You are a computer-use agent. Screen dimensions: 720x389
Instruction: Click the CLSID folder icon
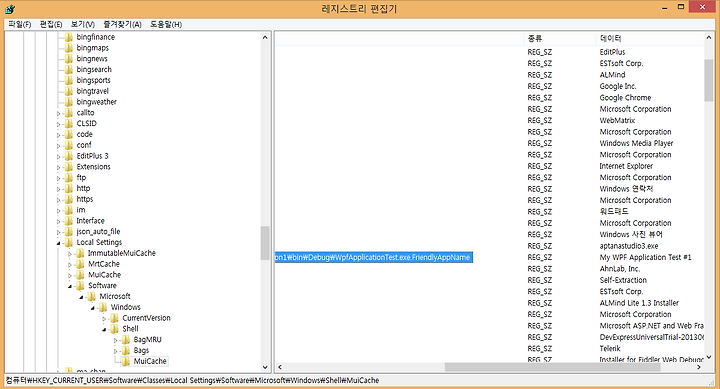tap(69, 124)
